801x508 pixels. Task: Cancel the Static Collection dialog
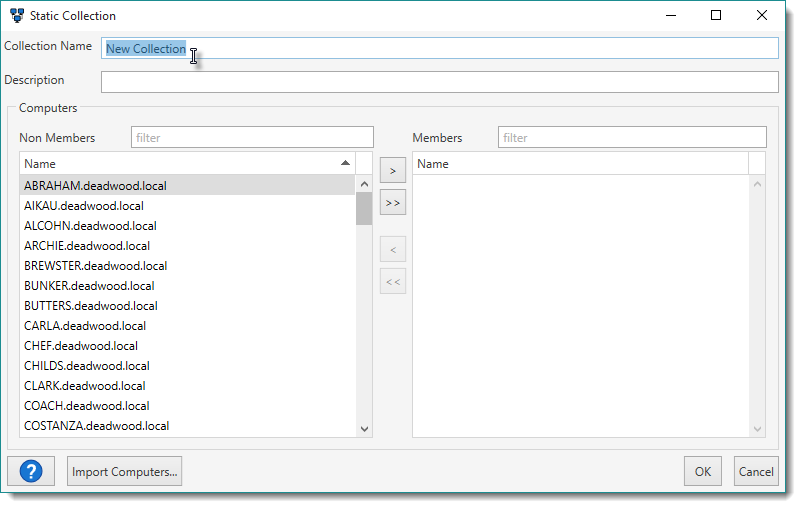coord(756,471)
